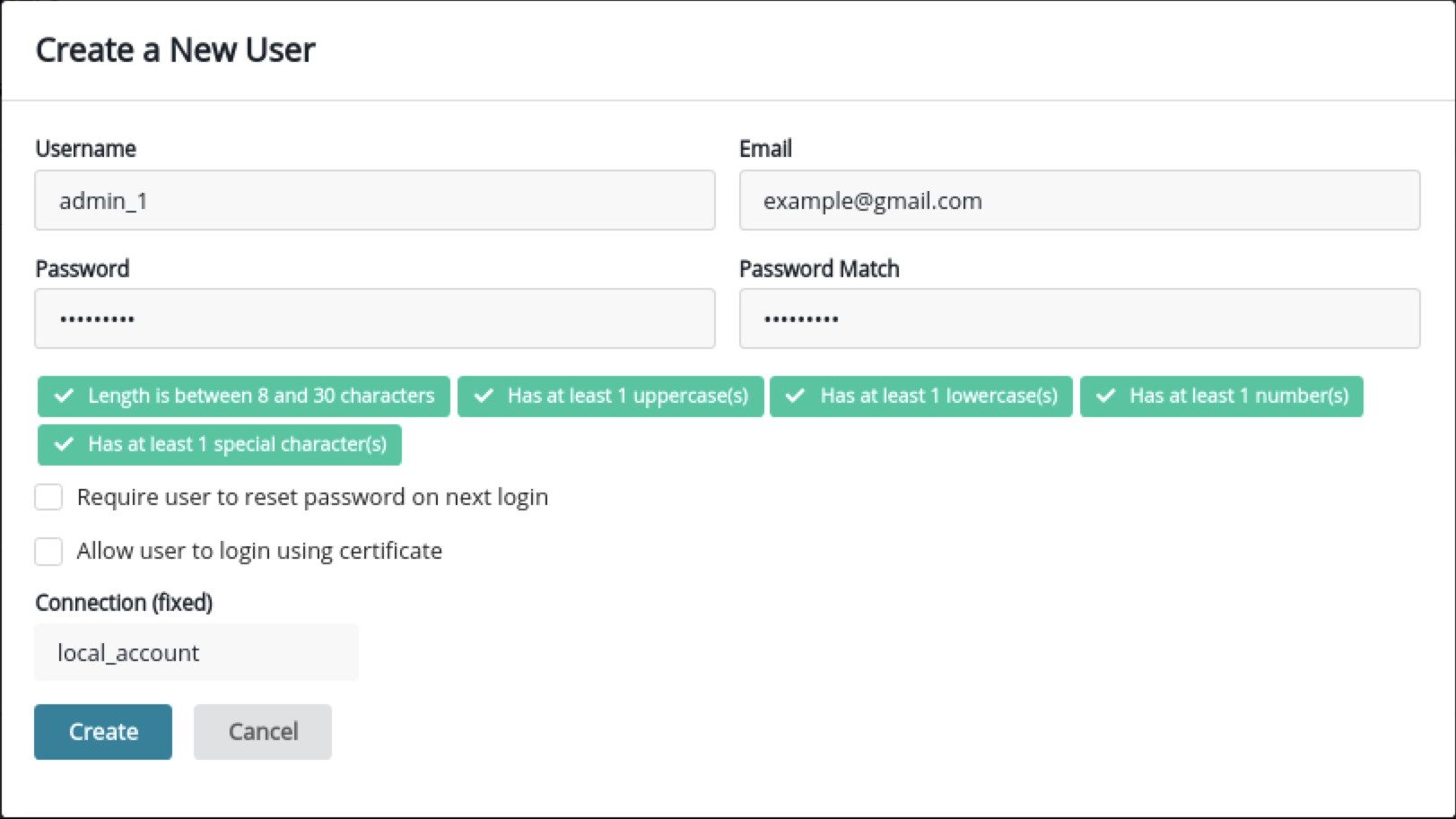Image resolution: width=1456 pixels, height=819 pixels.
Task: Click the "Connection (fixed)" label
Action: pyautogui.click(x=124, y=603)
